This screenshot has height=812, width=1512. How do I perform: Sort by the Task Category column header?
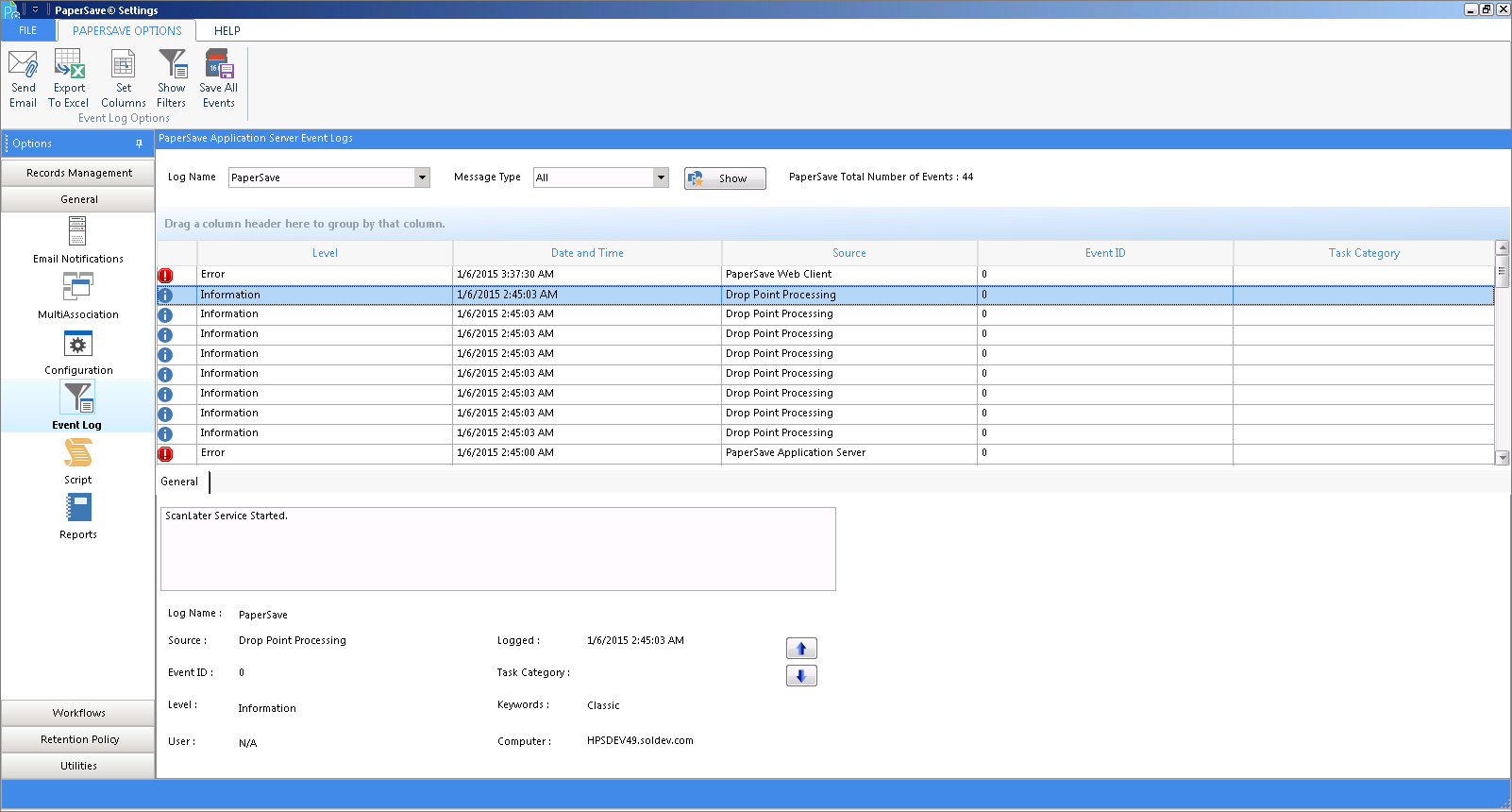click(x=1364, y=253)
